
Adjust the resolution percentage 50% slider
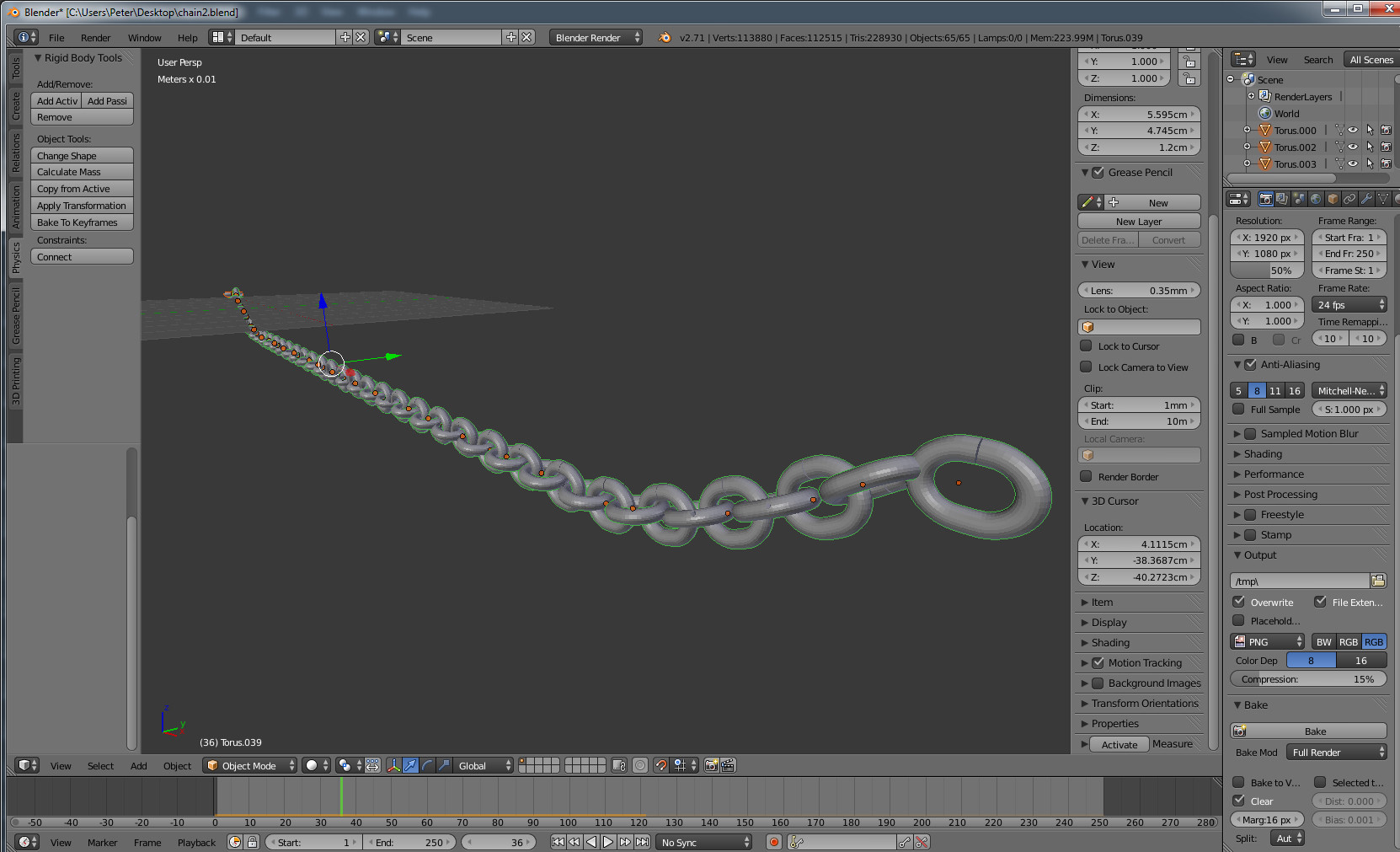point(1267,271)
